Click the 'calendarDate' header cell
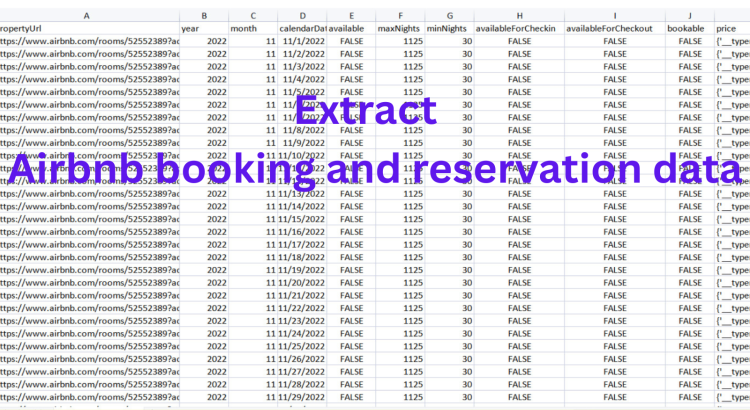Image resolution: width=750 pixels, height=410 pixels. (x=302, y=29)
